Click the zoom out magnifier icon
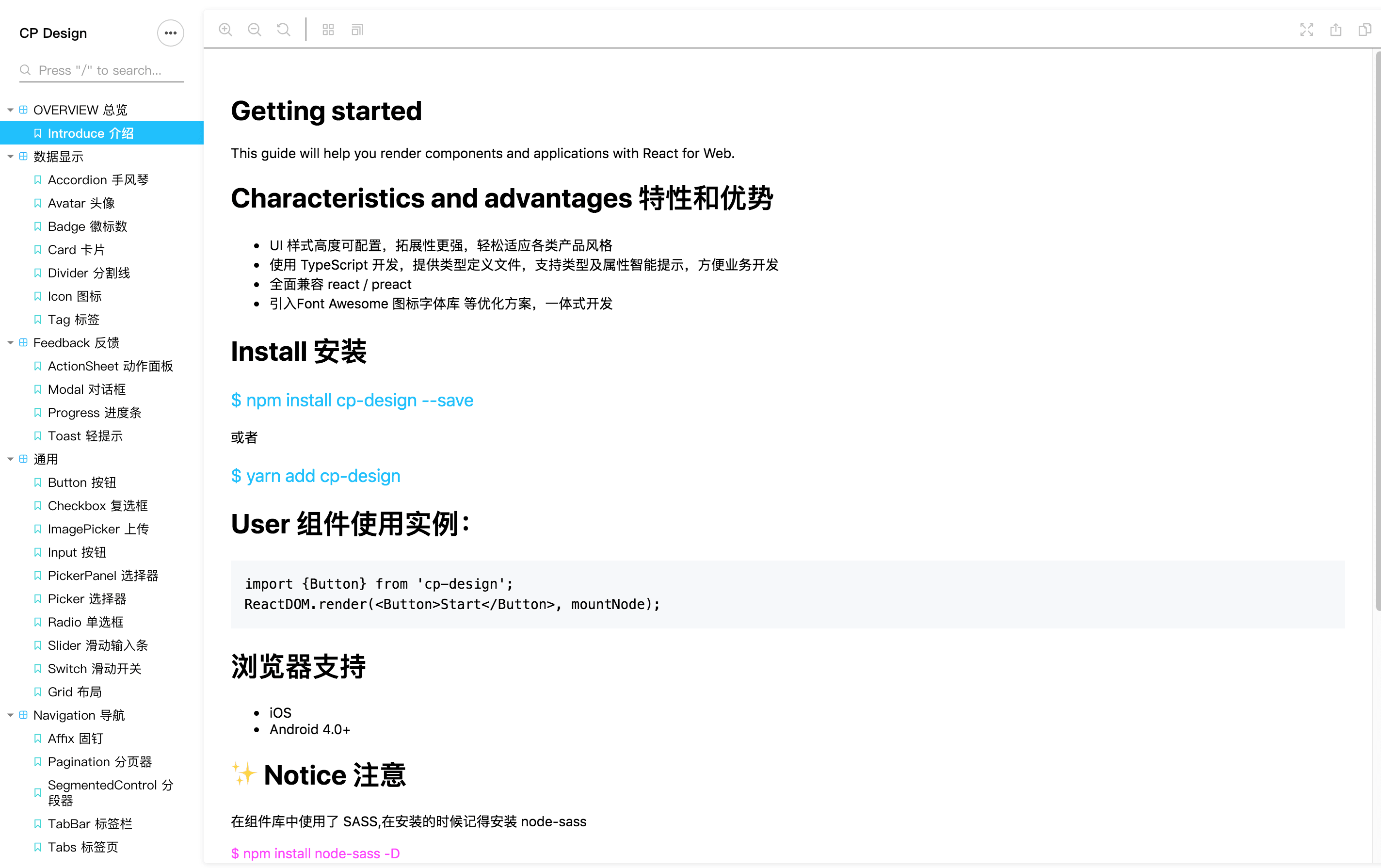This screenshot has width=1381, height=868. [x=254, y=29]
